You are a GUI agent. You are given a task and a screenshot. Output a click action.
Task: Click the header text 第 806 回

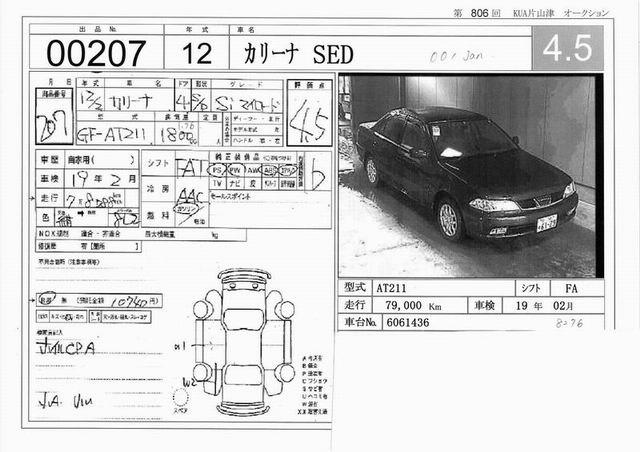[477, 13]
